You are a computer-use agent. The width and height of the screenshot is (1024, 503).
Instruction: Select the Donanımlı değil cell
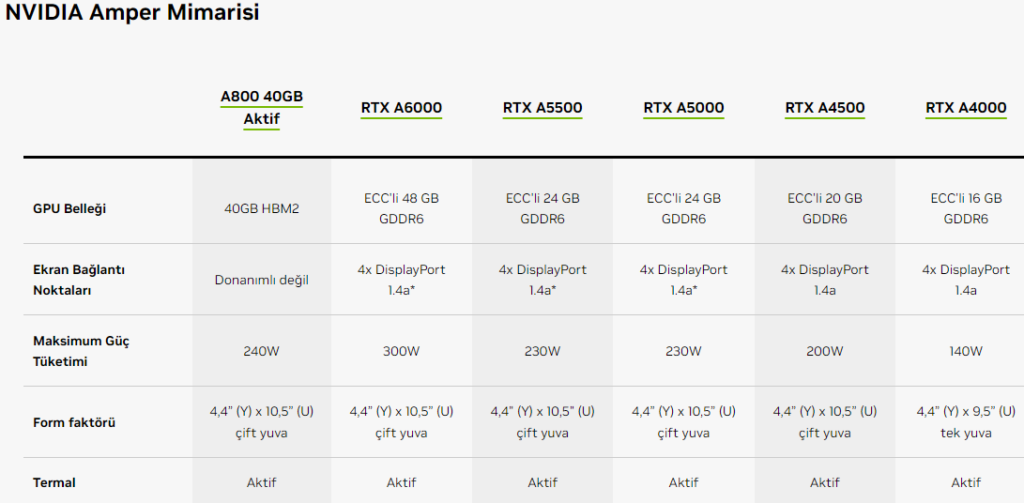[x=261, y=280]
